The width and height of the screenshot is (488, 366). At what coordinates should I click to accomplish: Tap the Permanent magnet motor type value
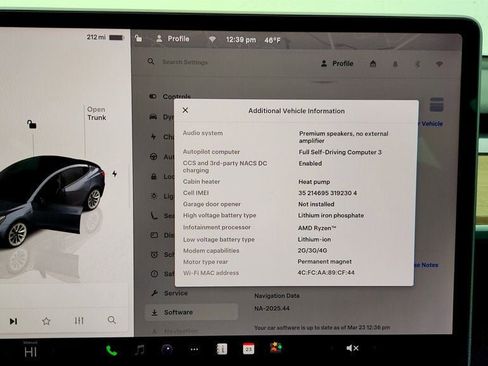pyautogui.click(x=324, y=261)
